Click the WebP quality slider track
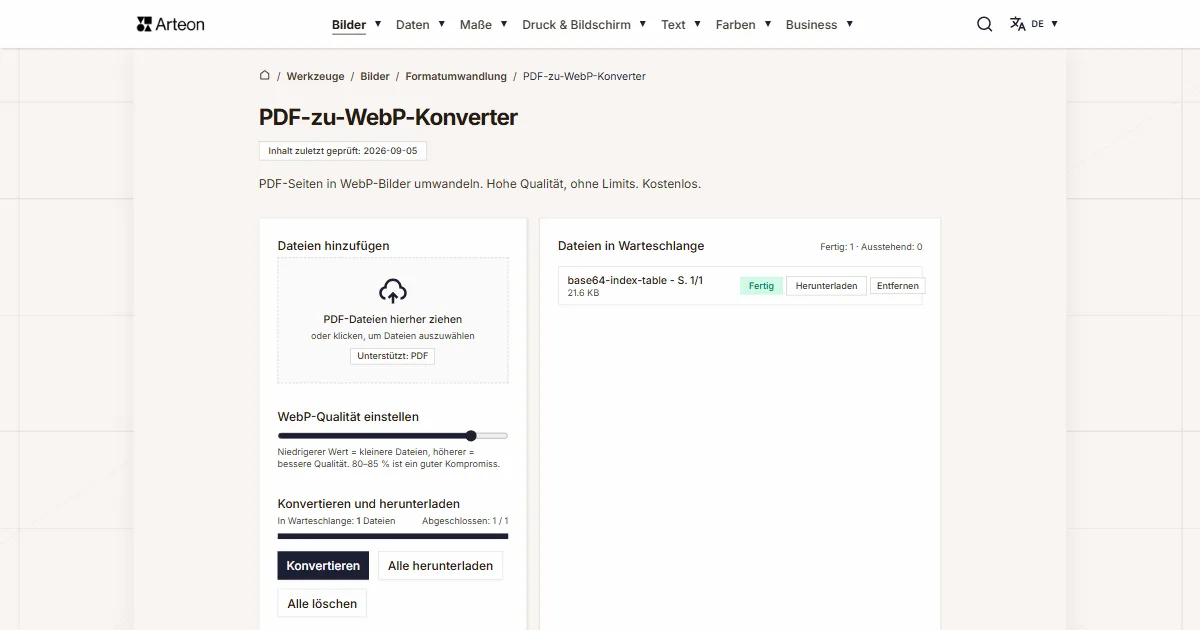The width and height of the screenshot is (1200, 630). click(x=393, y=436)
